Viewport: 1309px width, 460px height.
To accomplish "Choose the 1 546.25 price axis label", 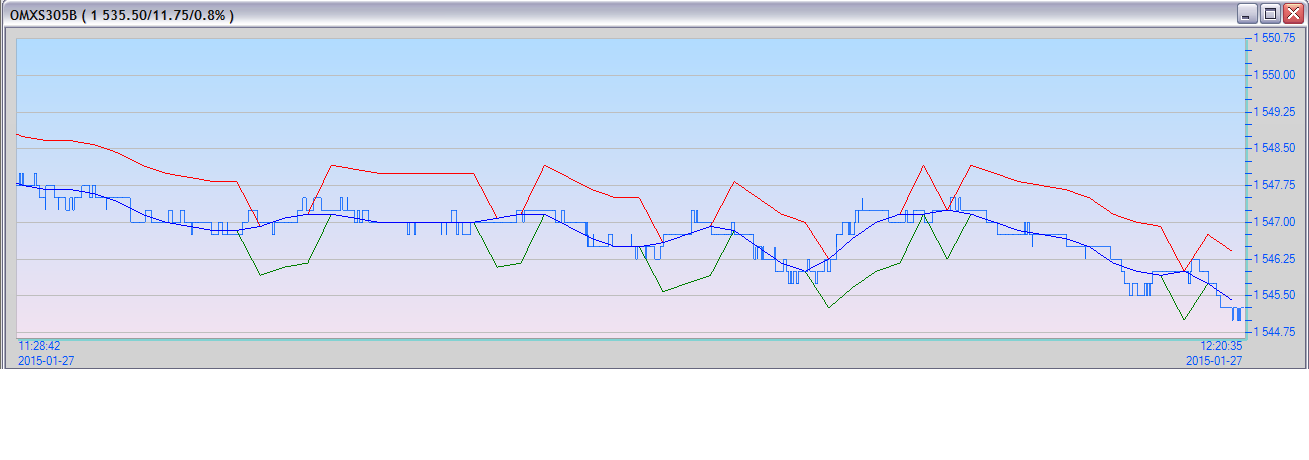I will pyautogui.click(x=1274, y=259).
